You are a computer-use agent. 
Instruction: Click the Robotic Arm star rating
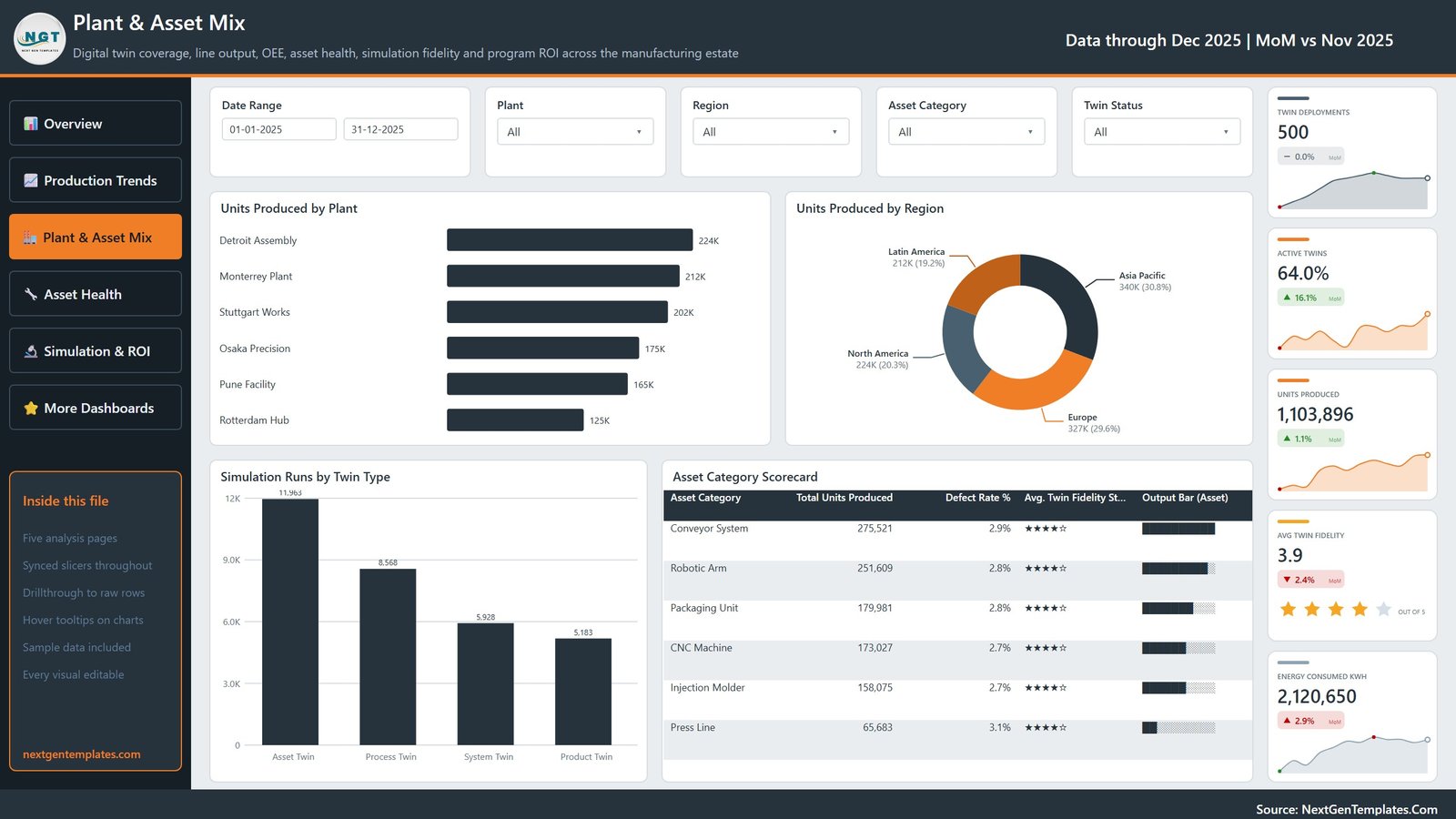click(1046, 569)
